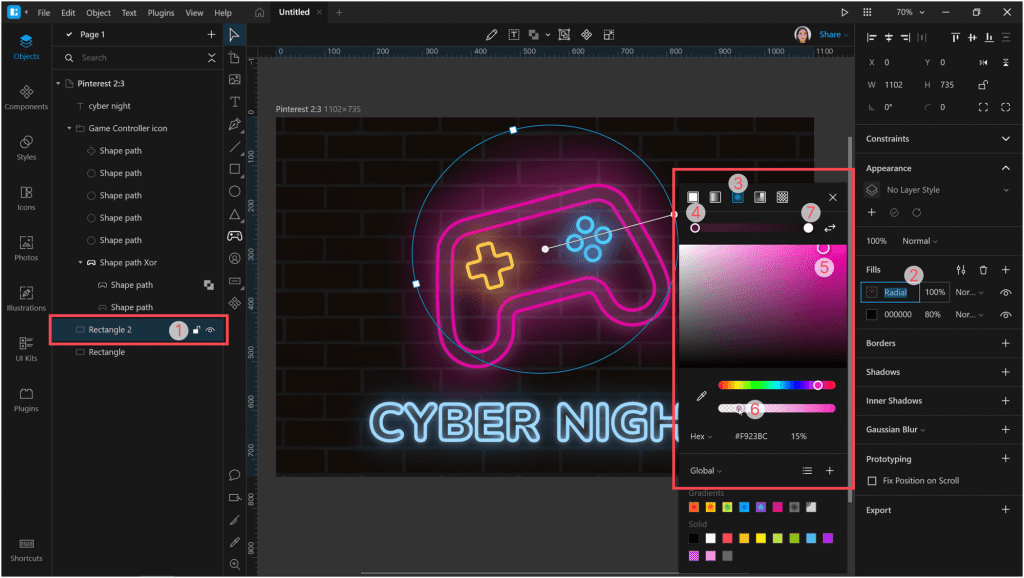Start prototype preview with play button
Viewport: 1024px width, 578px height.
click(844, 12)
